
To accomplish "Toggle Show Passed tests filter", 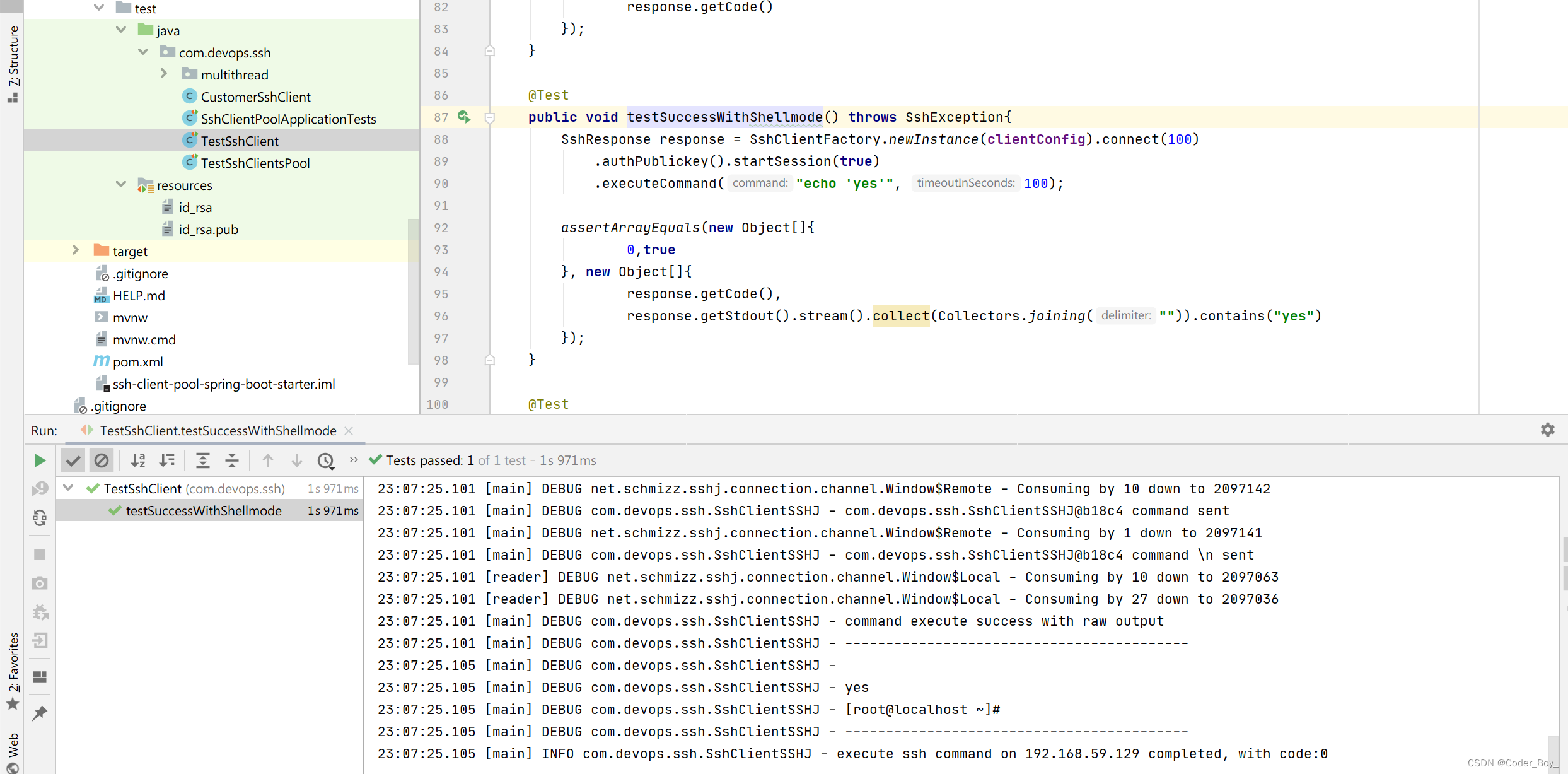I will point(73,460).
